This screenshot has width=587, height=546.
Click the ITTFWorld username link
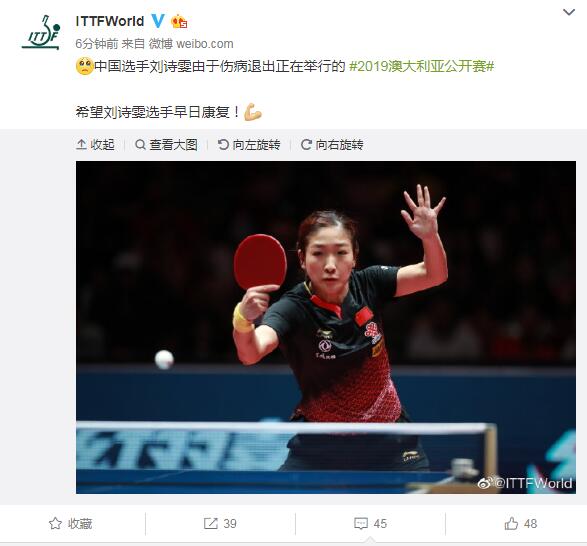pyautogui.click(x=110, y=21)
